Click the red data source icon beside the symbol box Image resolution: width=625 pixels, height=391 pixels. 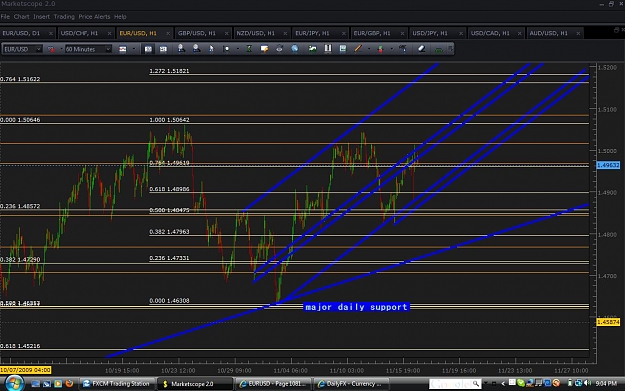(51, 49)
